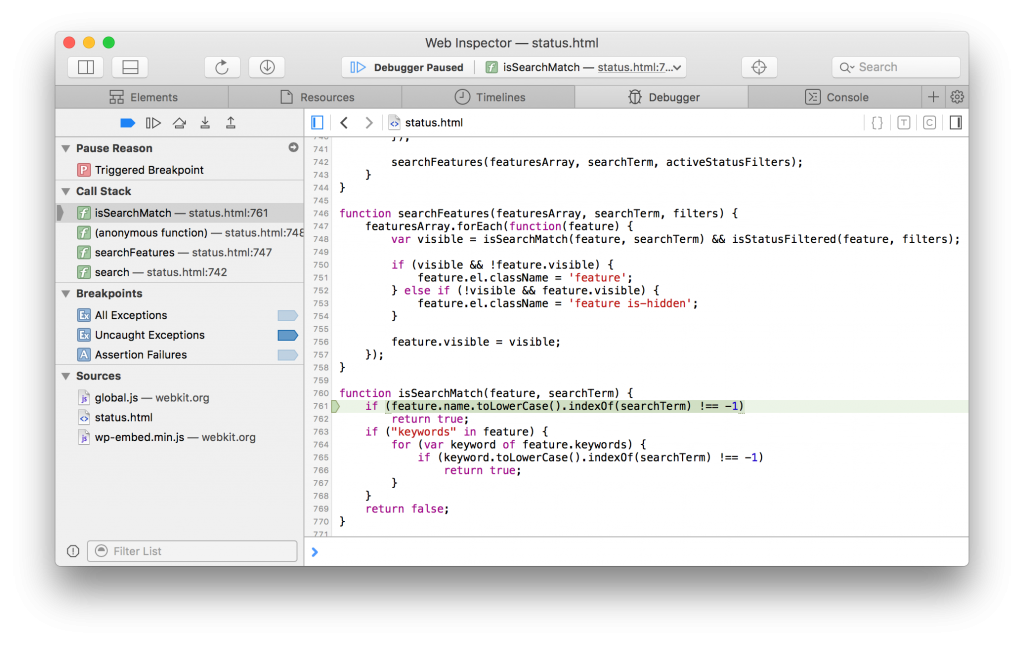This screenshot has width=1024, height=645.
Task: Focus the Filter List input
Action: pos(192,551)
